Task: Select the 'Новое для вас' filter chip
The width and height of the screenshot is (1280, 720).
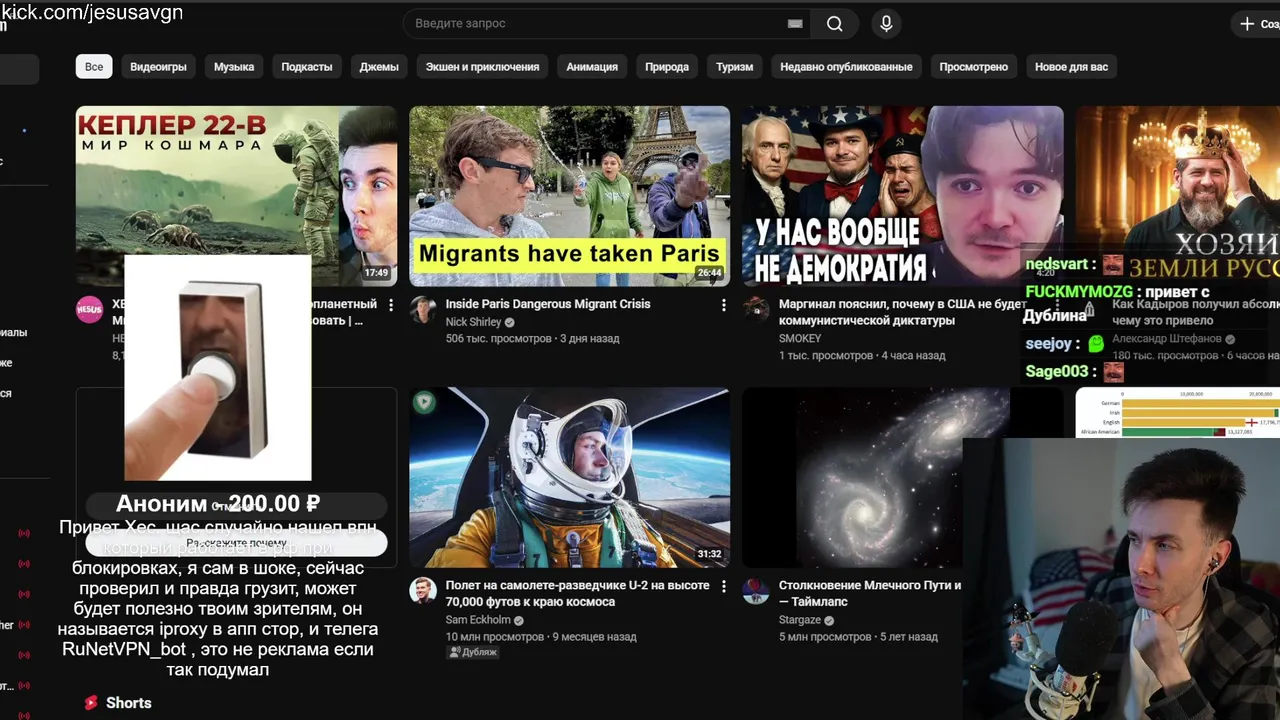Action: [1071, 67]
